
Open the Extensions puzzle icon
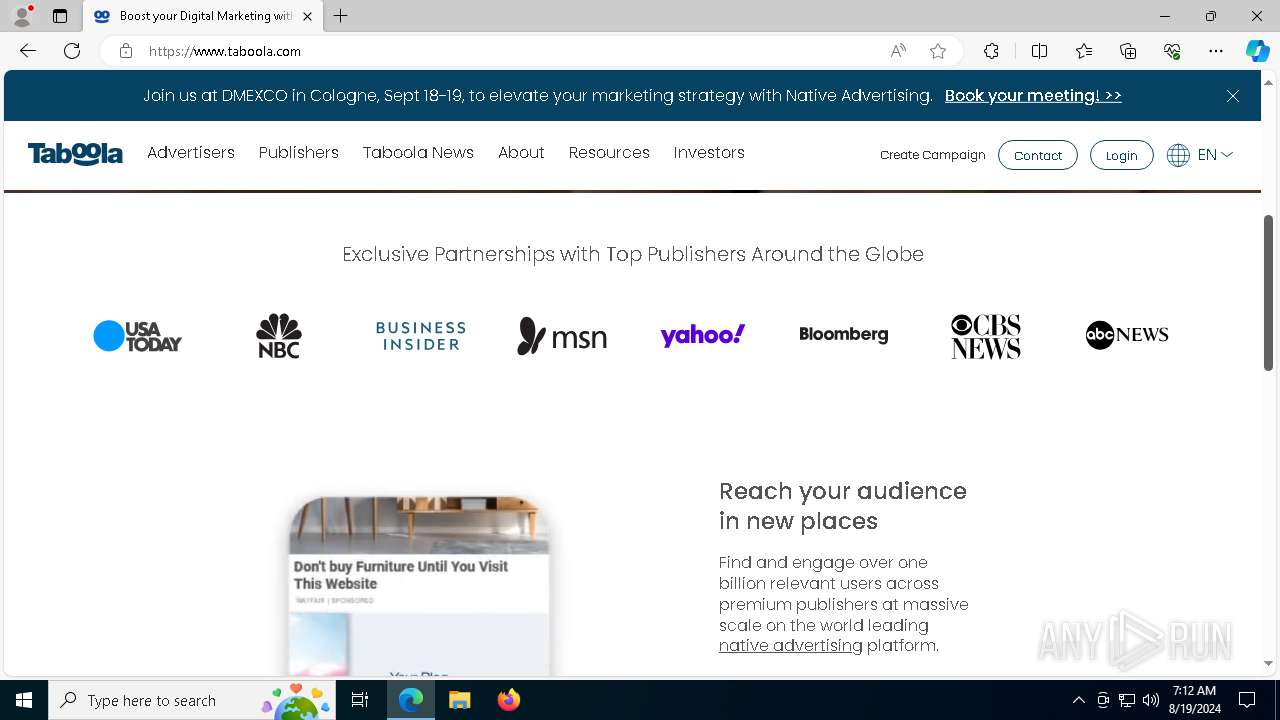991,51
